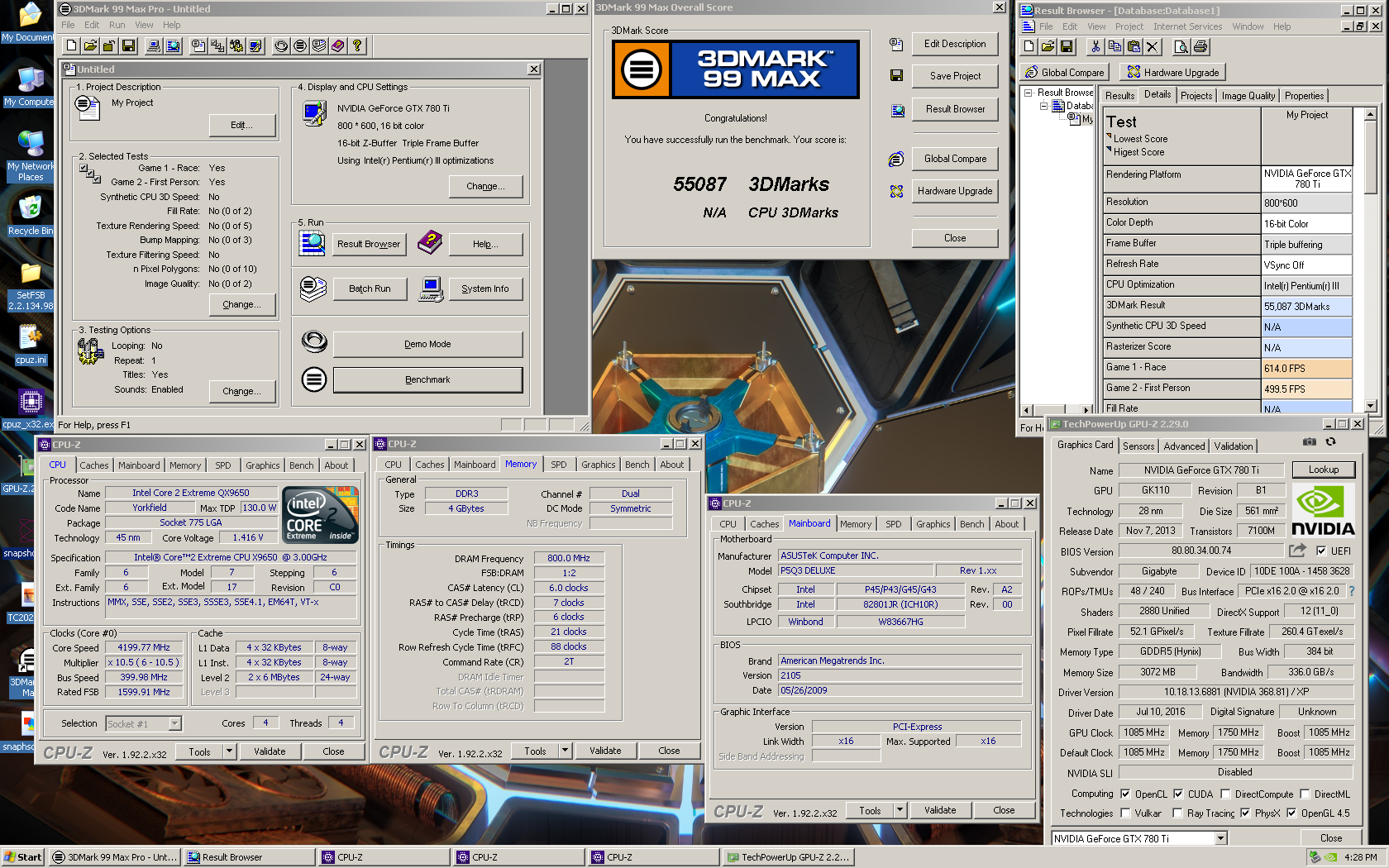Click Result Browser taskbar button
Screen dimensions: 1389x868
[x=249, y=857]
